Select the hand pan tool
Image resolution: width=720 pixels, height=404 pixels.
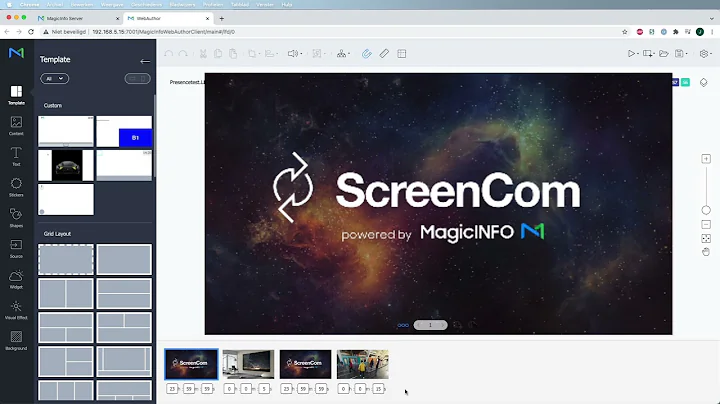click(x=706, y=252)
